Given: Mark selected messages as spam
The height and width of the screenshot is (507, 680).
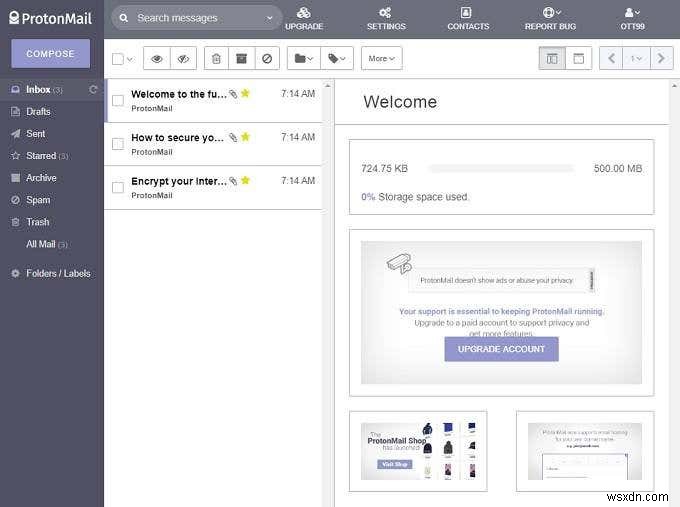Looking at the screenshot, I should [267, 58].
